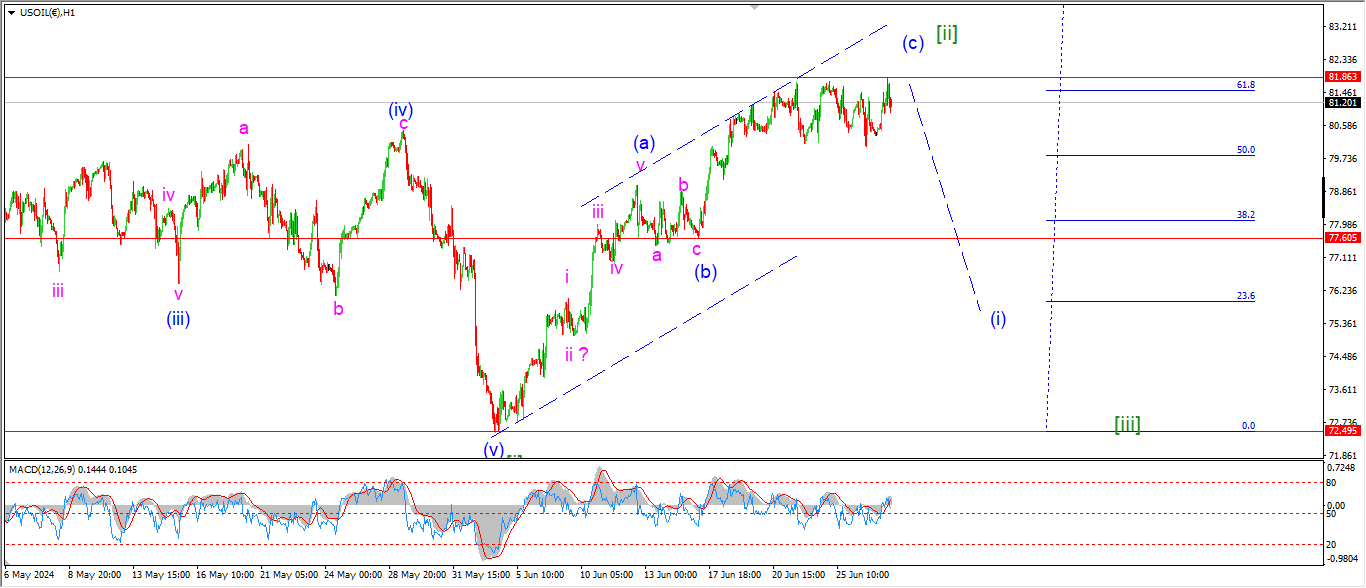Select the 50.0 Fibonacci retracement label

pos(1245,151)
